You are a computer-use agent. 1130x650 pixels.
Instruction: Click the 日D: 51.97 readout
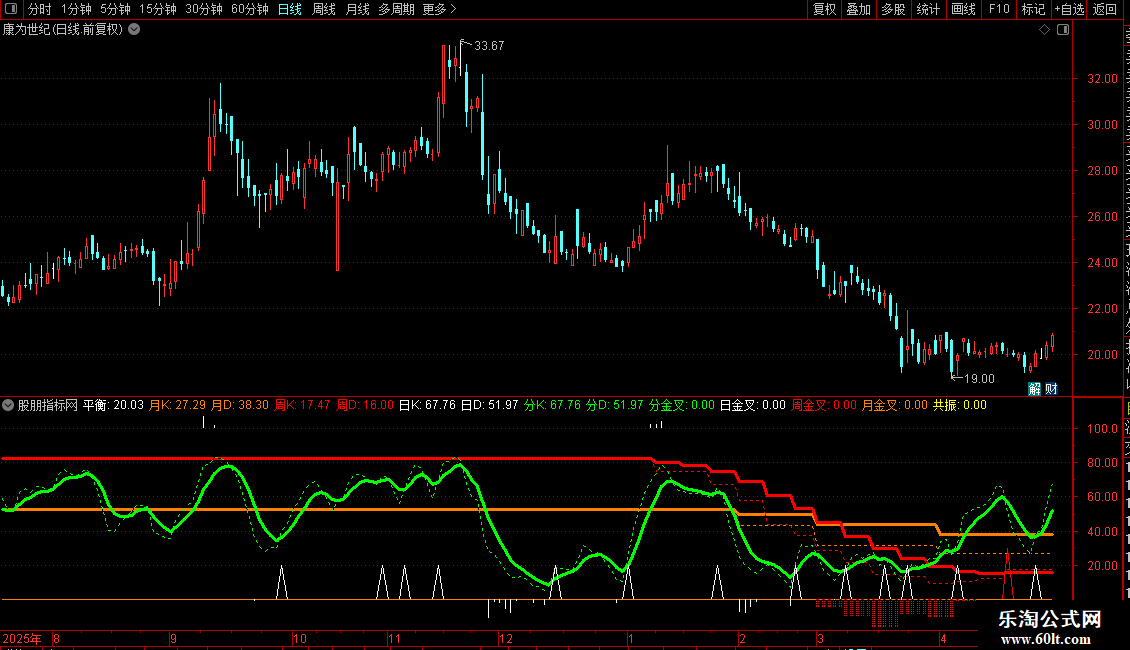pos(490,405)
